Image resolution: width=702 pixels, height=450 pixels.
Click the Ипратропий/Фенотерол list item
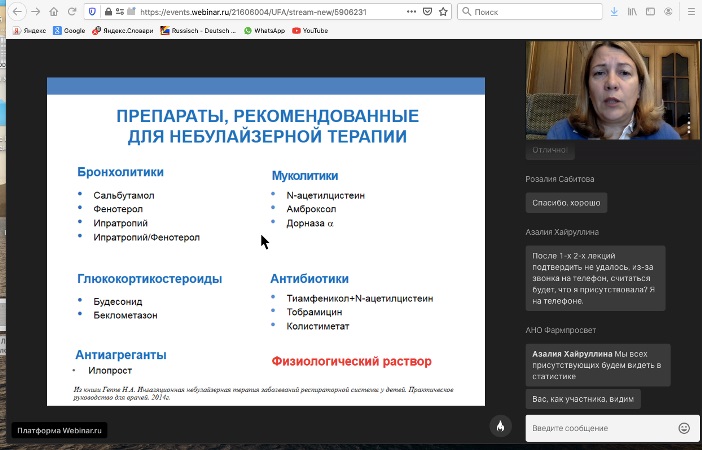(x=146, y=237)
